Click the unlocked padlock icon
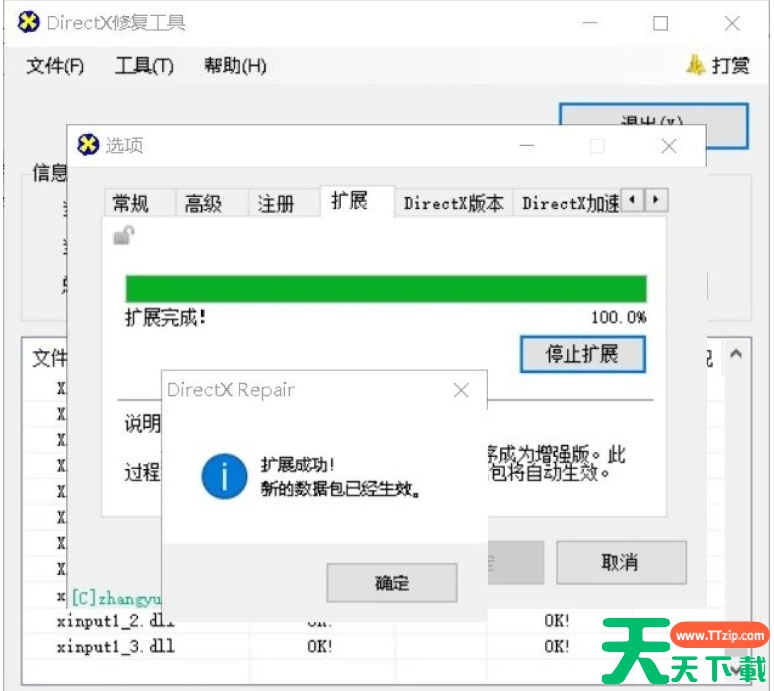Viewport: 774px width, 691px height. (x=123, y=236)
